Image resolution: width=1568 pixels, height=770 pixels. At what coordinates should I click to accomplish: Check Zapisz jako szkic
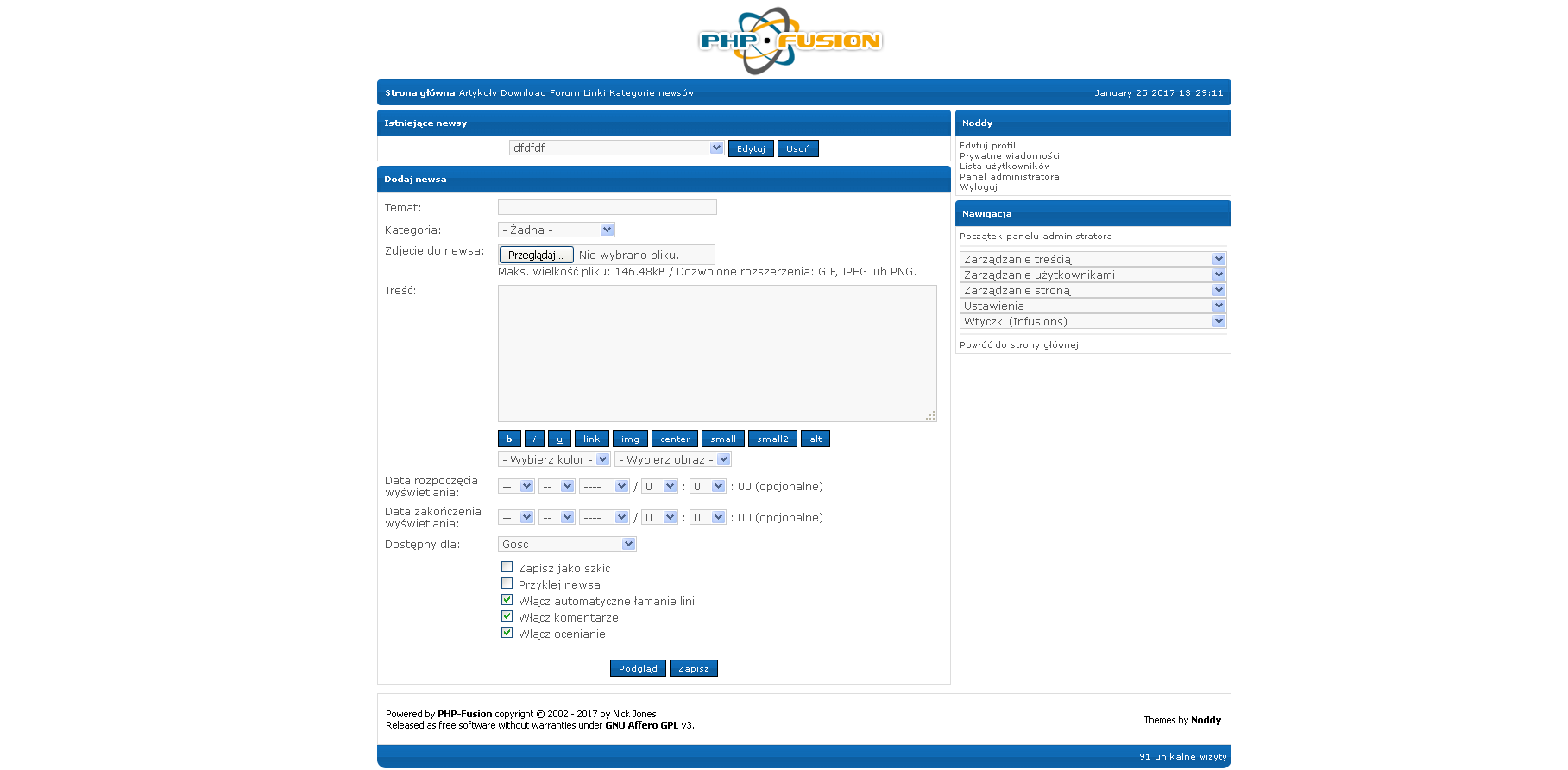click(507, 567)
